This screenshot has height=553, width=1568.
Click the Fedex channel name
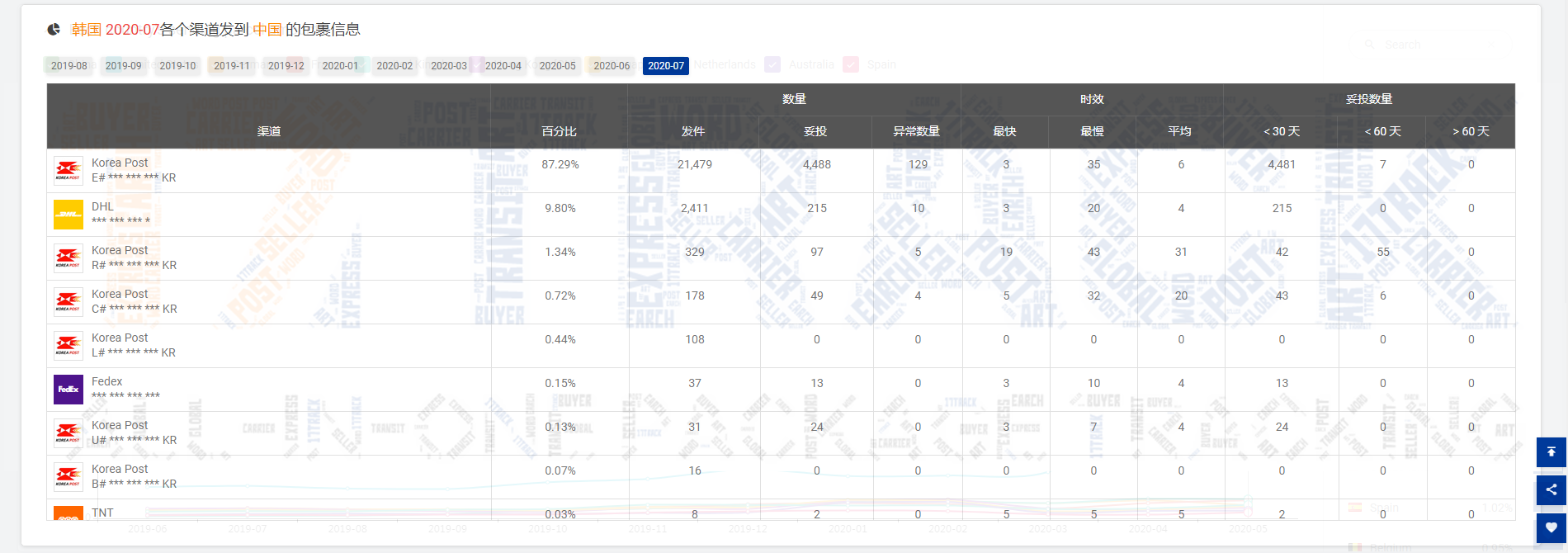[x=106, y=381]
